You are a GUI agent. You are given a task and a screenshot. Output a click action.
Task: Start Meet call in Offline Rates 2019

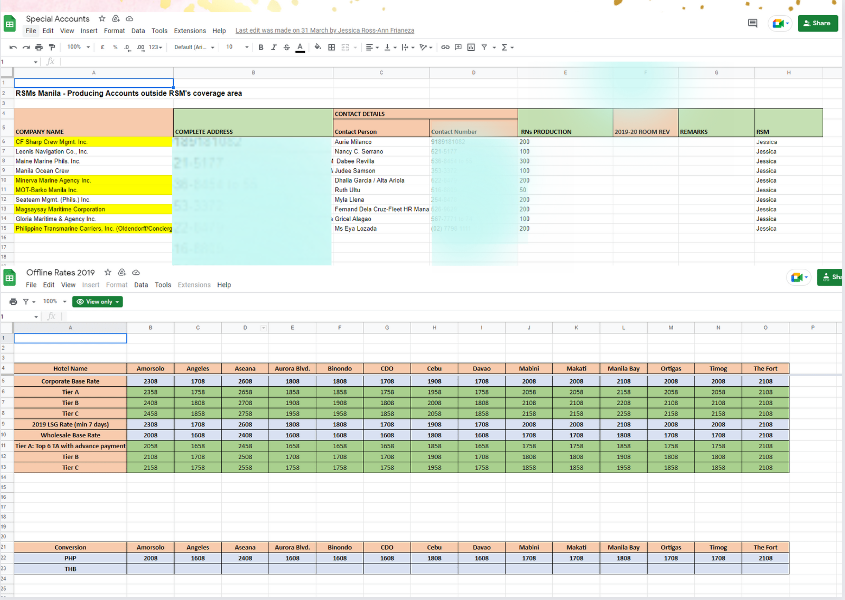pos(798,277)
